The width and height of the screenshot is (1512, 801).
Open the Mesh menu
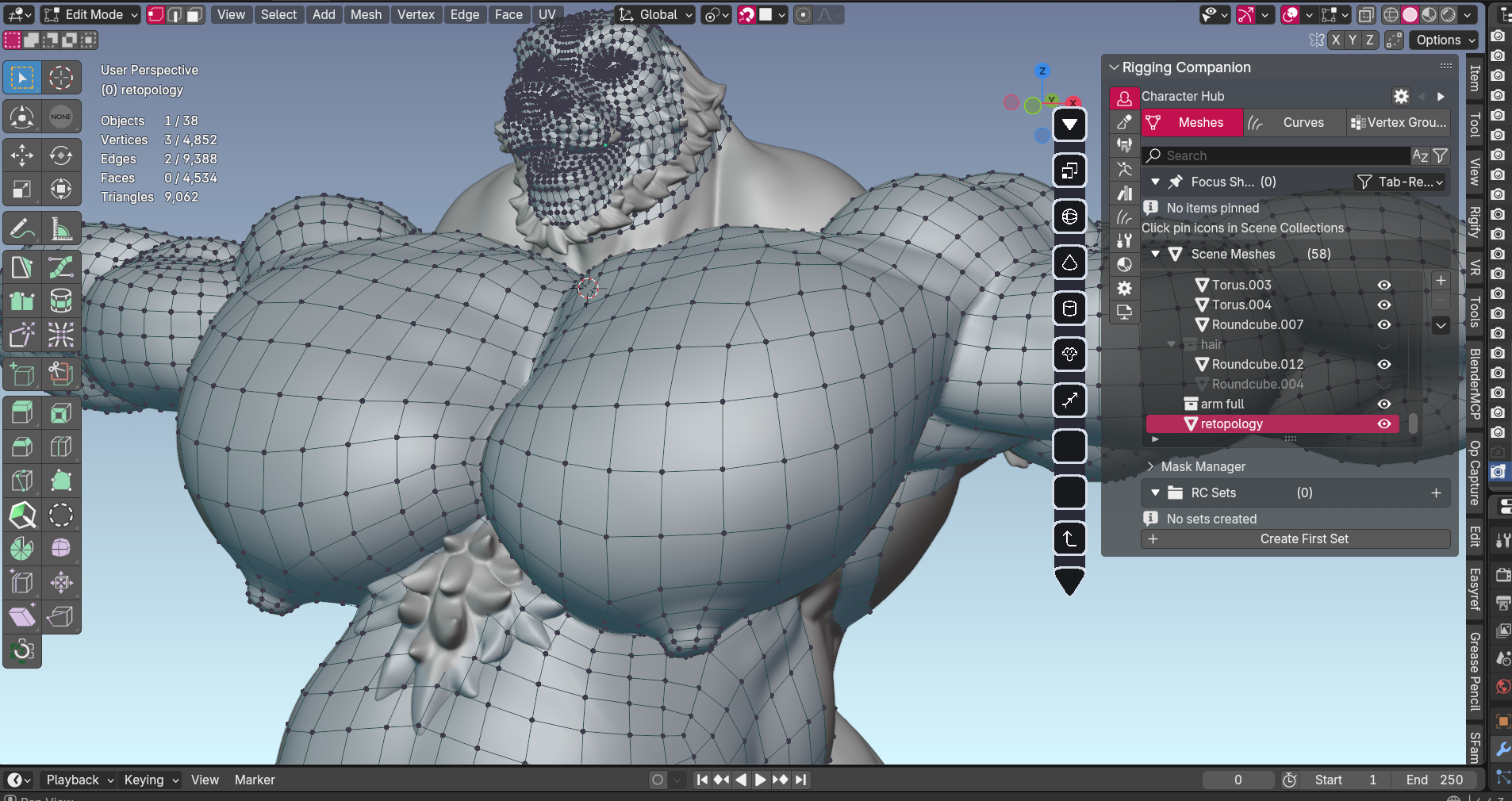[x=366, y=14]
